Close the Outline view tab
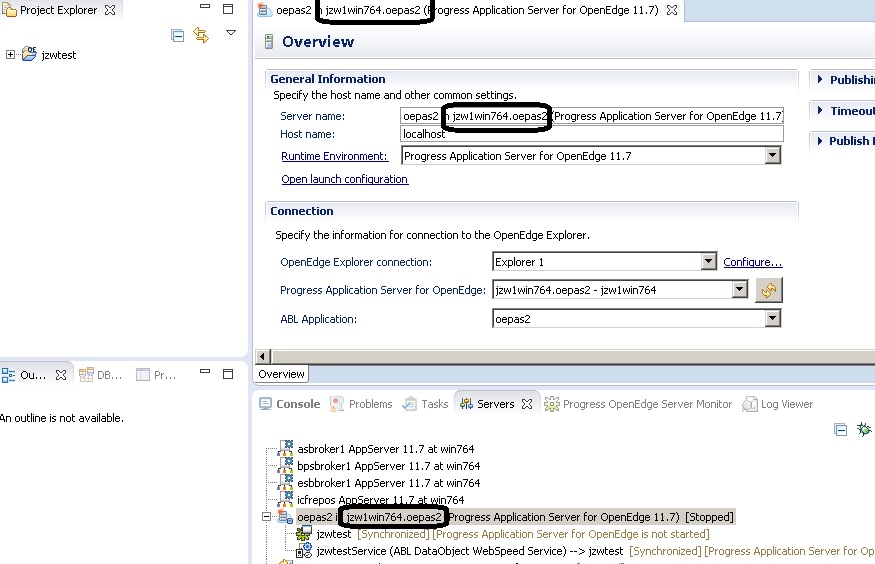875x564 pixels. coord(61,375)
